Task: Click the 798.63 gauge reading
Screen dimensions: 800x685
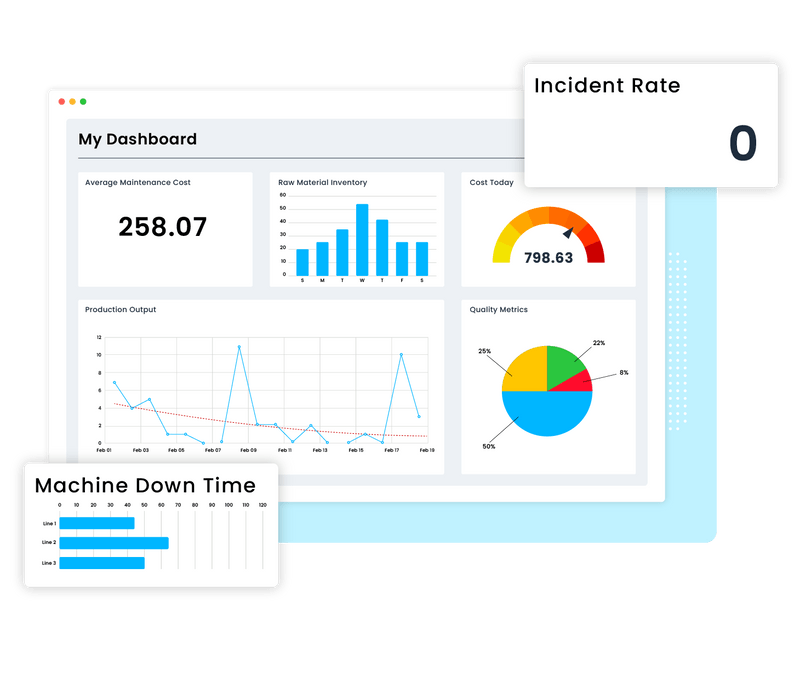Action: coord(547,258)
